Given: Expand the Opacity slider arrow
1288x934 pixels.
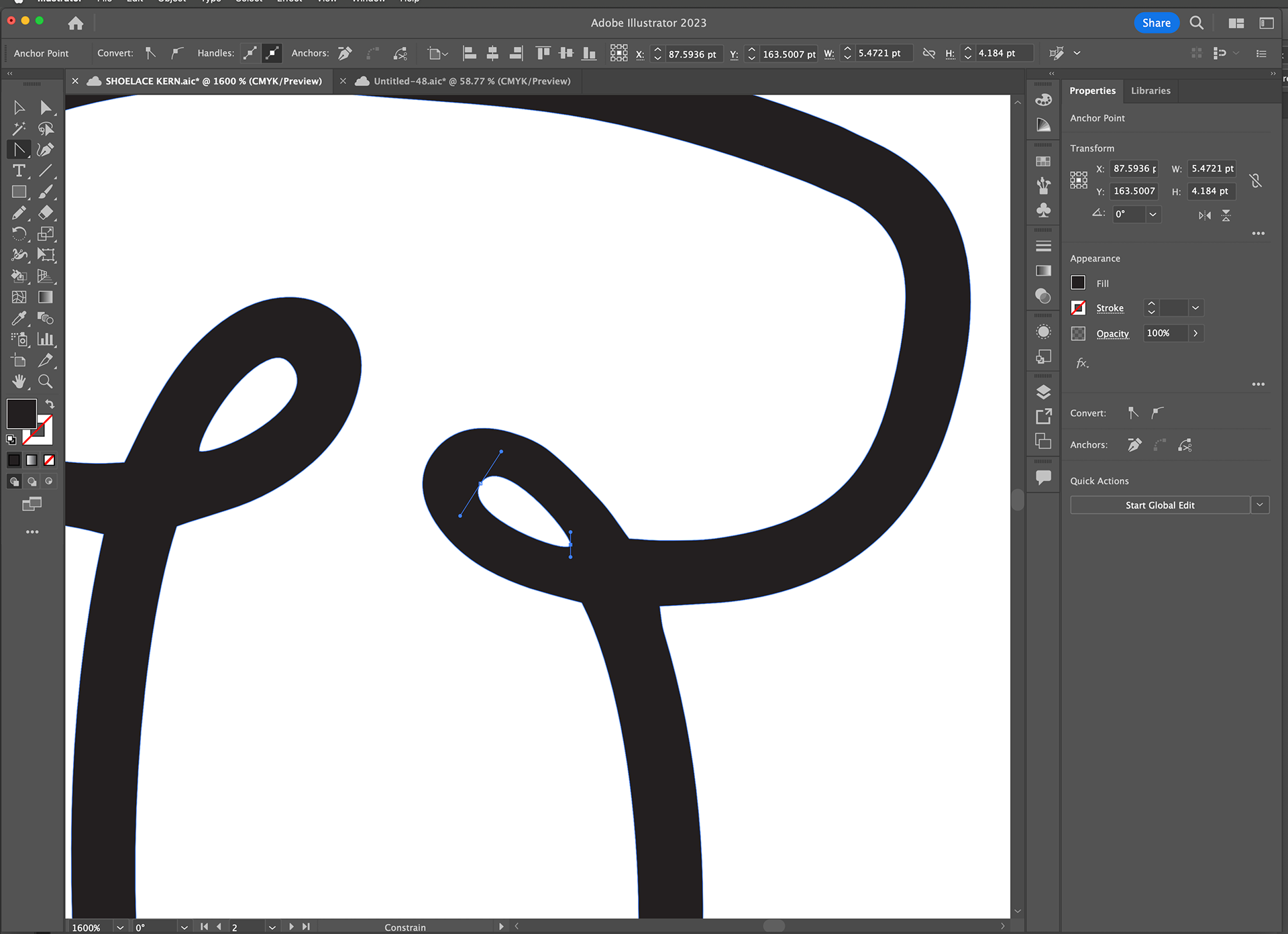Looking at the screenshot, I should [x=1195, y=333].
